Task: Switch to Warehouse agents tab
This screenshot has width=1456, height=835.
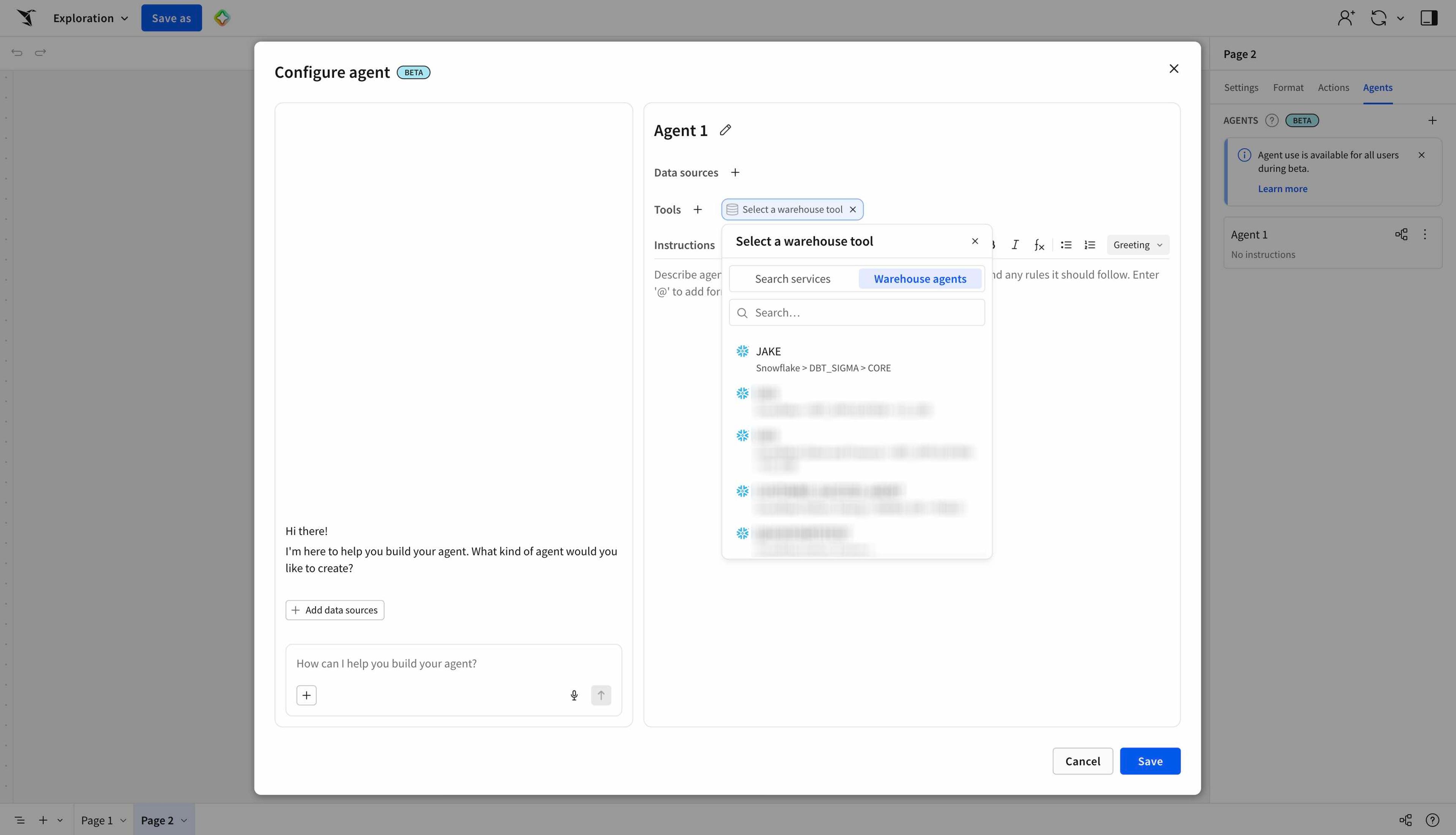Action: [920, 279]
